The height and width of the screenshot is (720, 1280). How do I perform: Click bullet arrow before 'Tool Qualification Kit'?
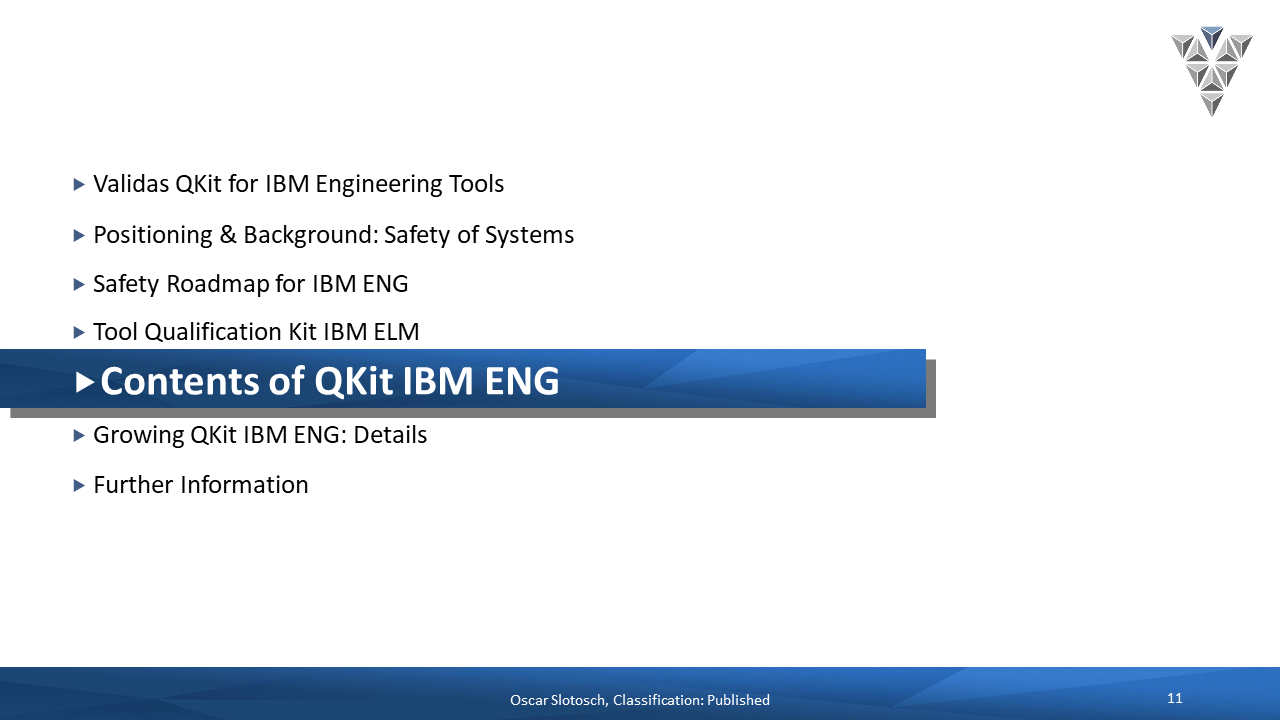coord(80,332)
